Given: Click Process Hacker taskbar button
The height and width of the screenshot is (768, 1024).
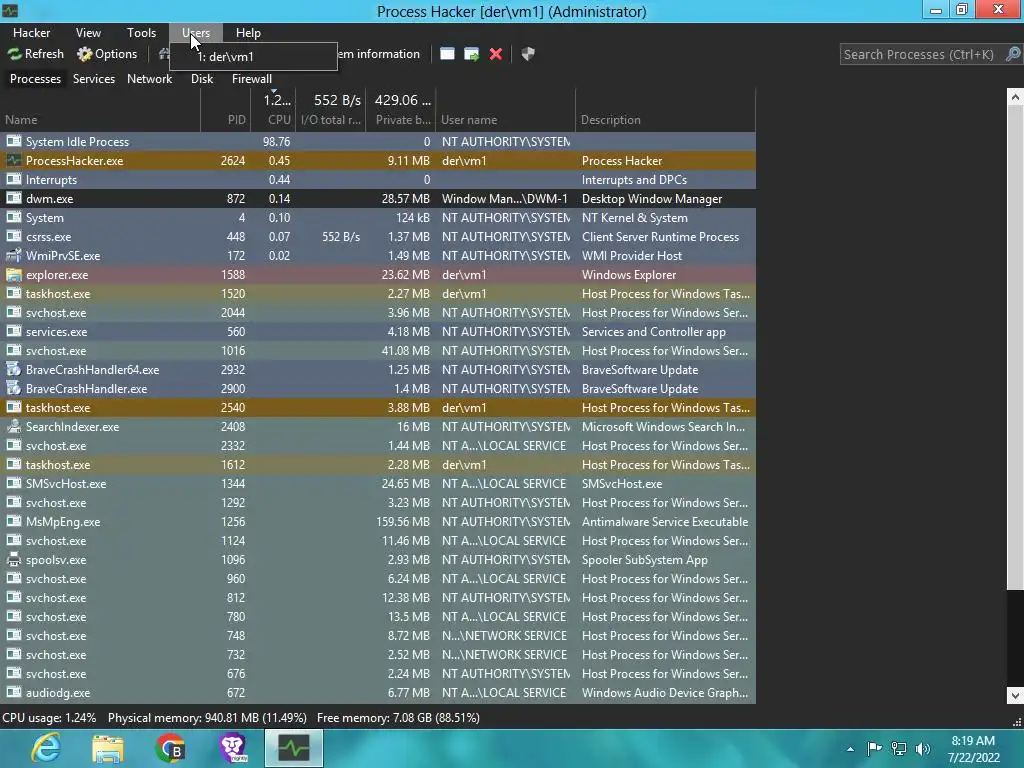Looking at the screenshot, I should click(294, 748).
